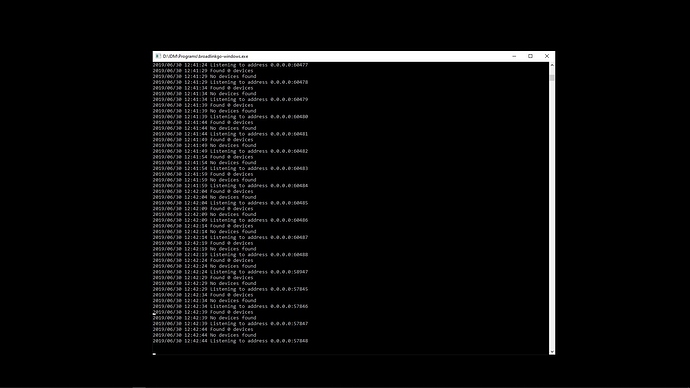
Task: Click the Listening to address 0.0.0.0:60486 entry
Action: pos(231,220)
